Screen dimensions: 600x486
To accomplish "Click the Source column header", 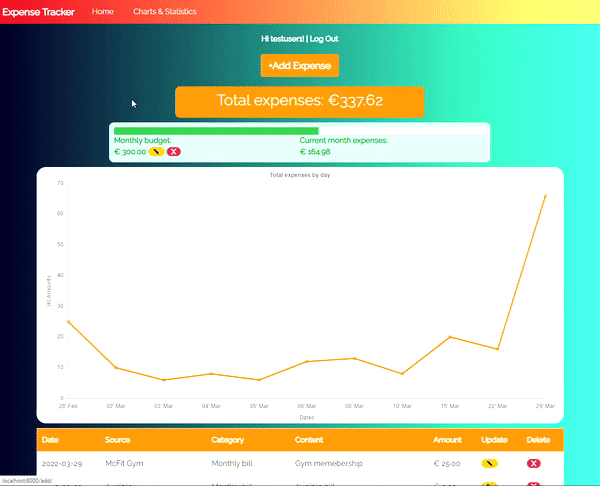I will click(117, 440).
